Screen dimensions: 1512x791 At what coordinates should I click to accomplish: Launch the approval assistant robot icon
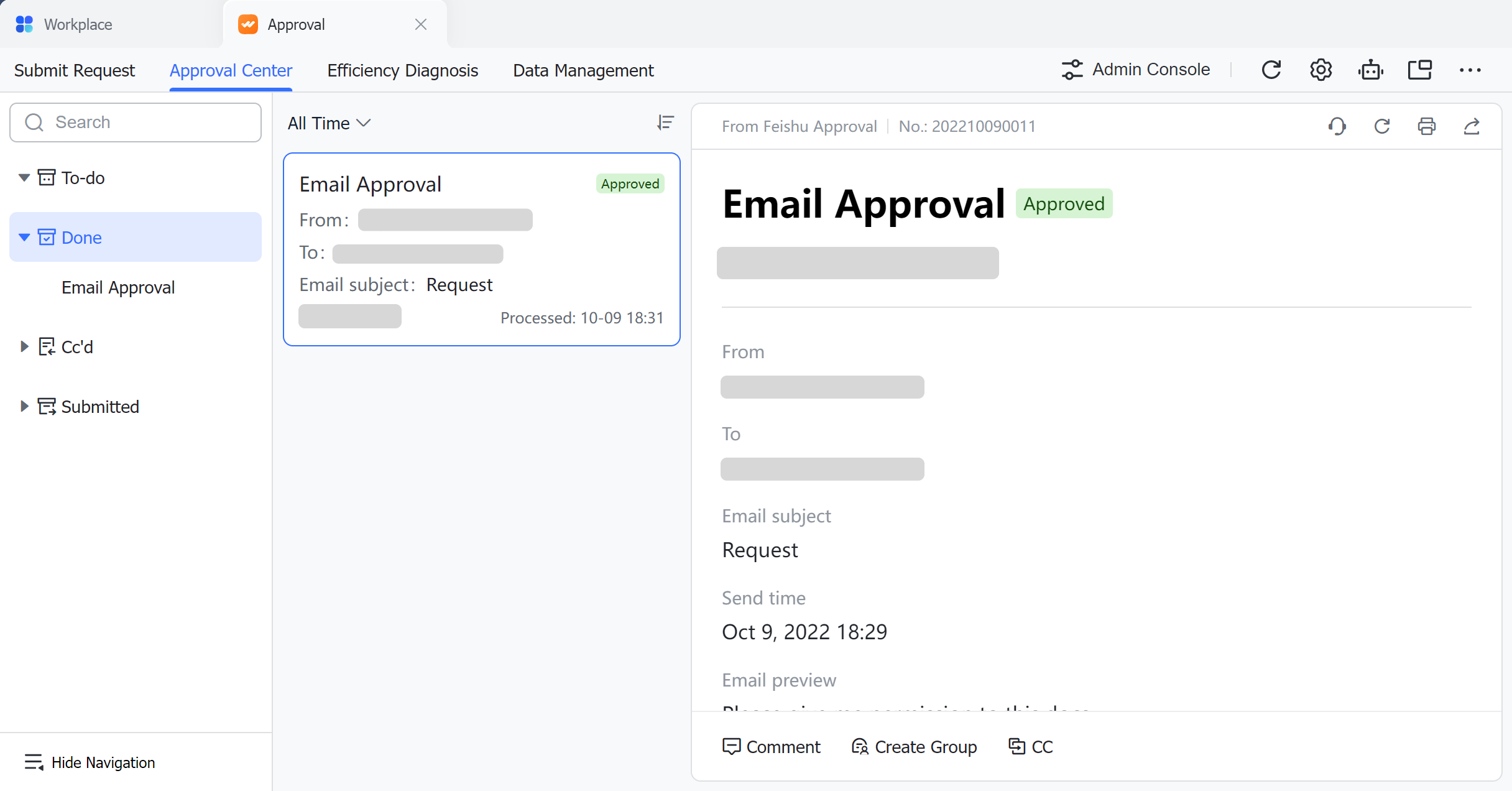[1370, 70]
